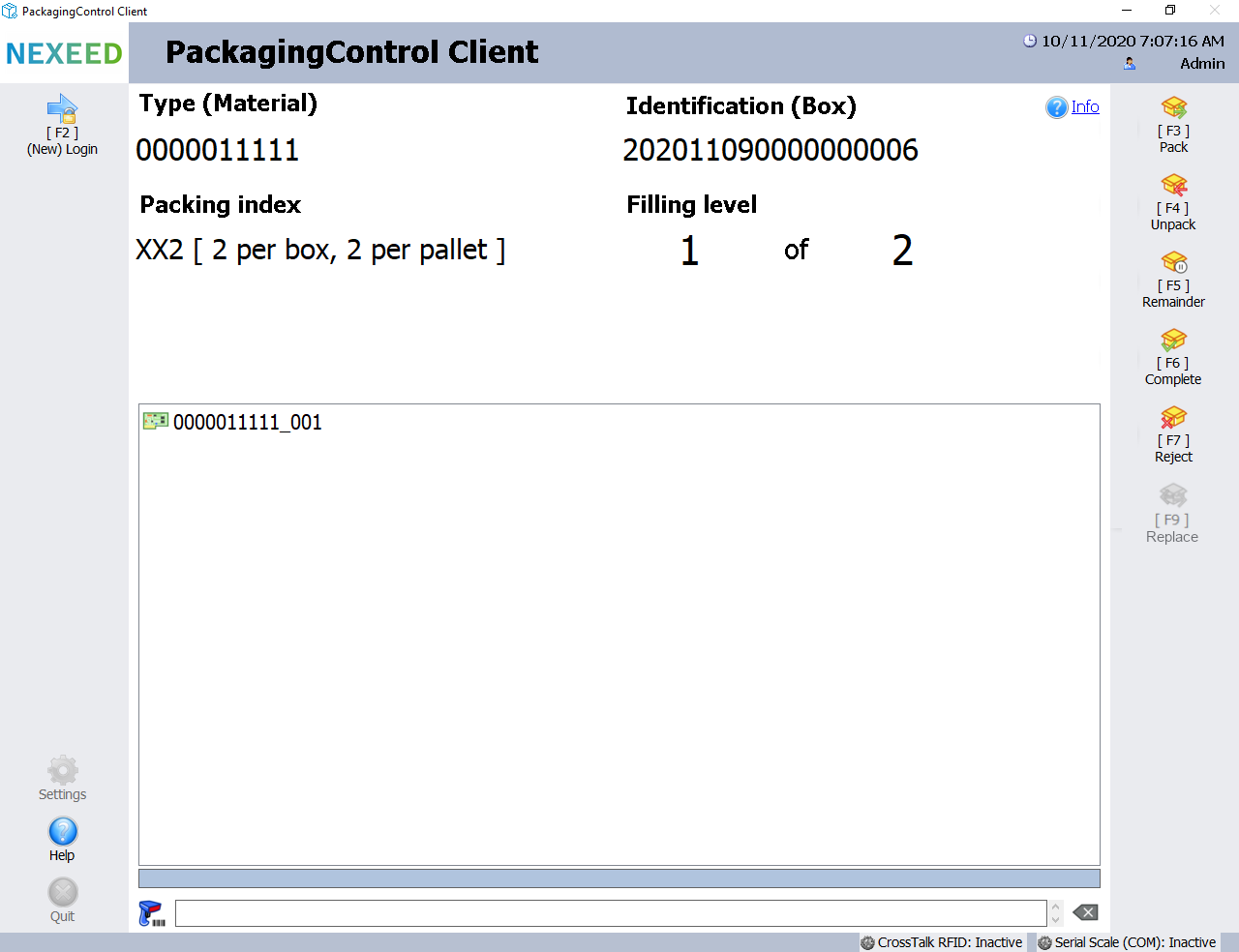Clear input with the backspace icon
The image size is (1239, 952).
(1085, 913)
